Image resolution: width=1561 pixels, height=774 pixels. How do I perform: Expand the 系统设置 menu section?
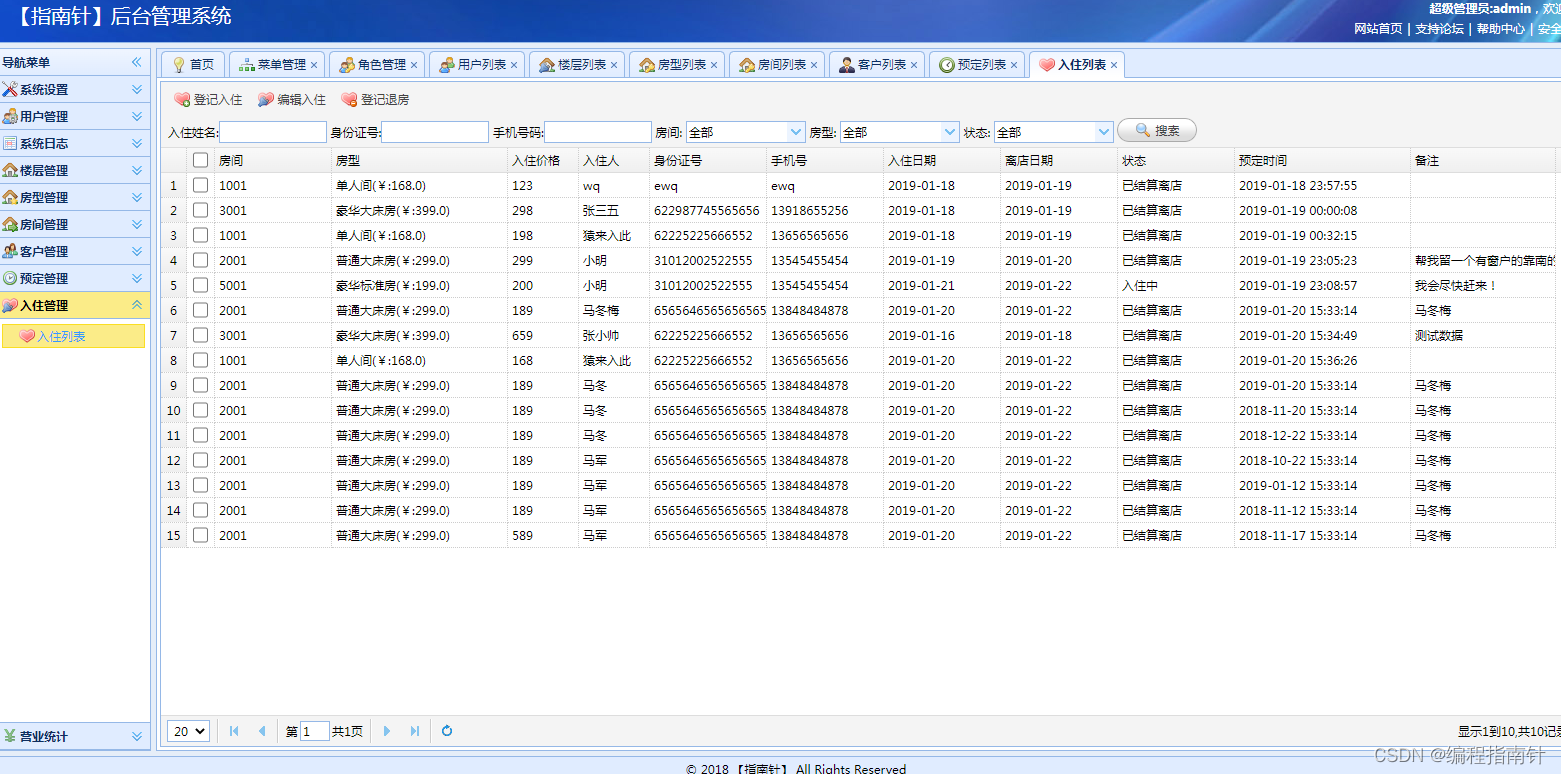[75, 89]
